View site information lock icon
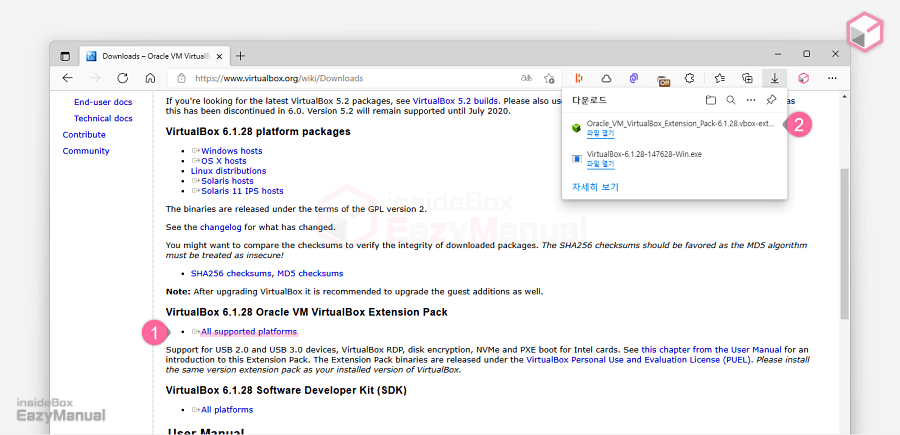Screen dimensions: 900x435 click(181, 78)
